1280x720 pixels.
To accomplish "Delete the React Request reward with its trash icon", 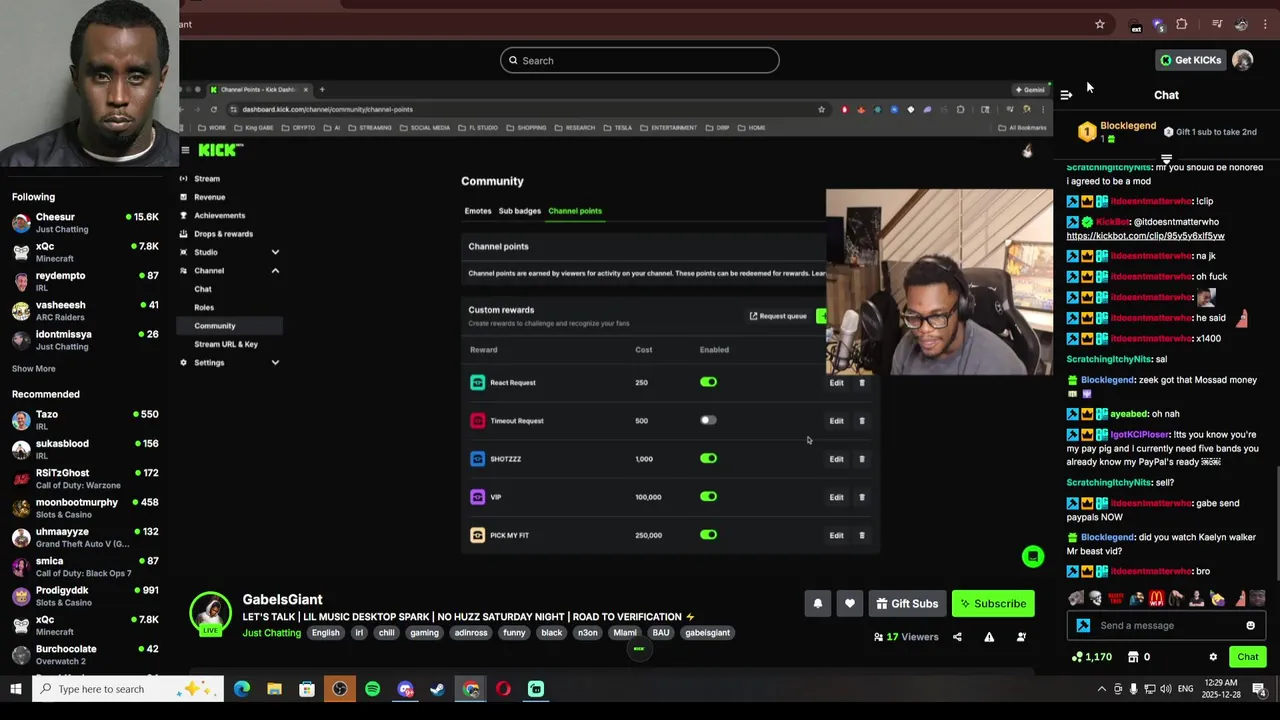I will point(862,383).
